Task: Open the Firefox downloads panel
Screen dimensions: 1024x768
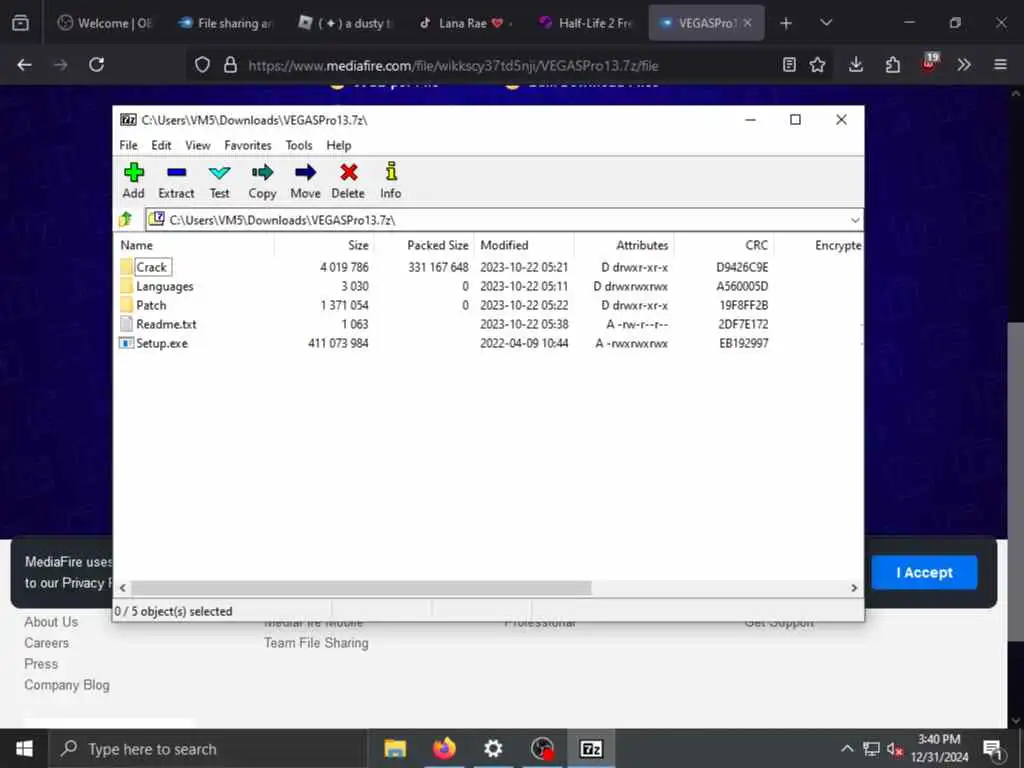Action: 856,65
